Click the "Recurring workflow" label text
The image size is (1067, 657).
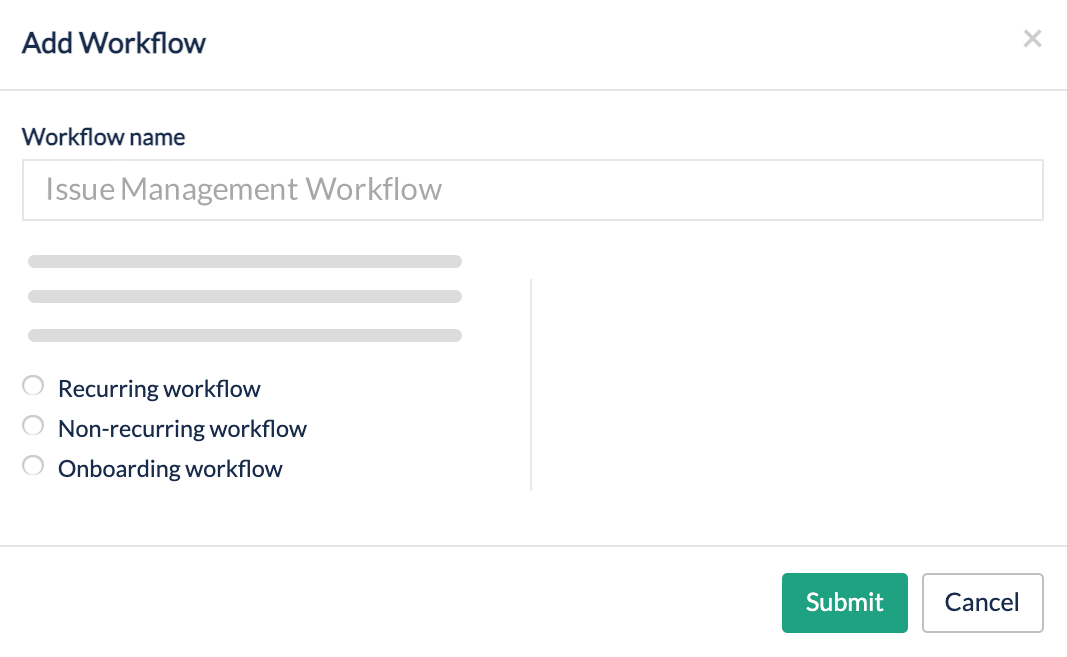pyautogui.click(x=159, y=389)
